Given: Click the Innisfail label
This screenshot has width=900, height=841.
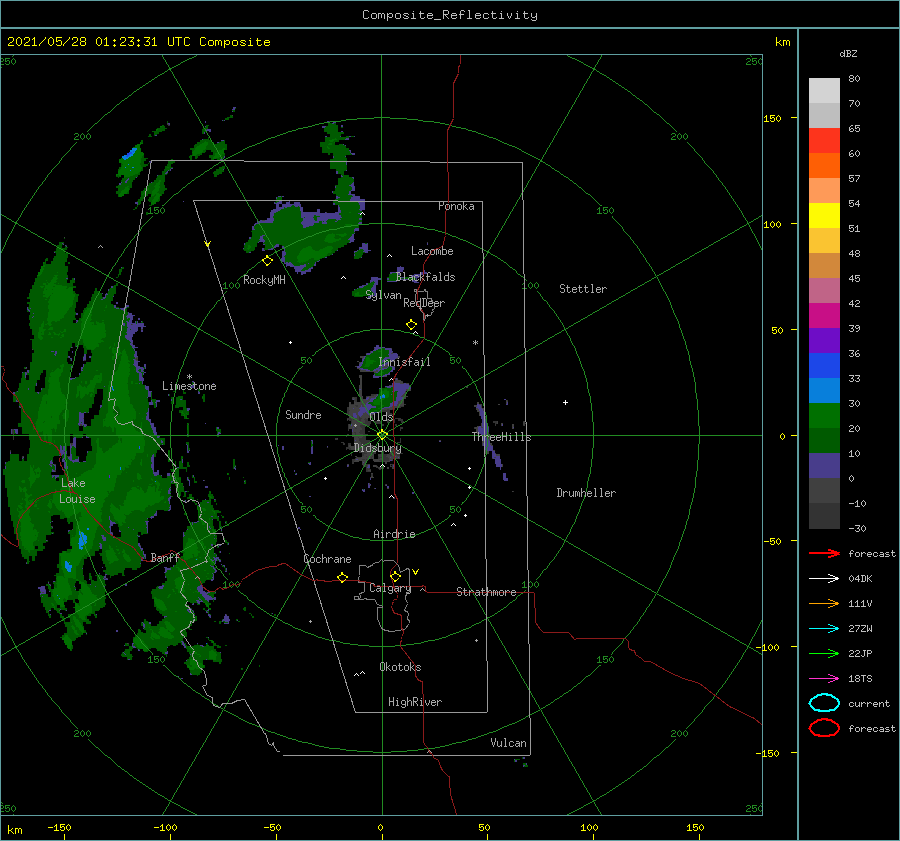Looking at the screenshot, I should click(404, 362).
